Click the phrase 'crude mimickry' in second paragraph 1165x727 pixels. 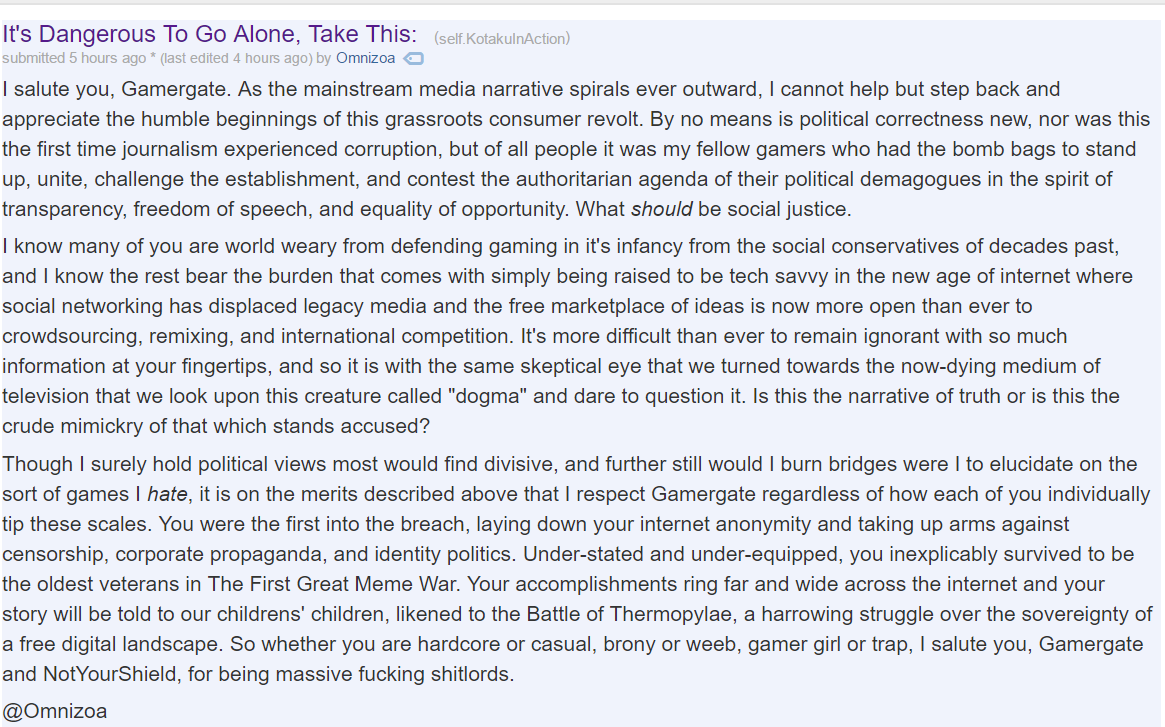coord(77,426)
